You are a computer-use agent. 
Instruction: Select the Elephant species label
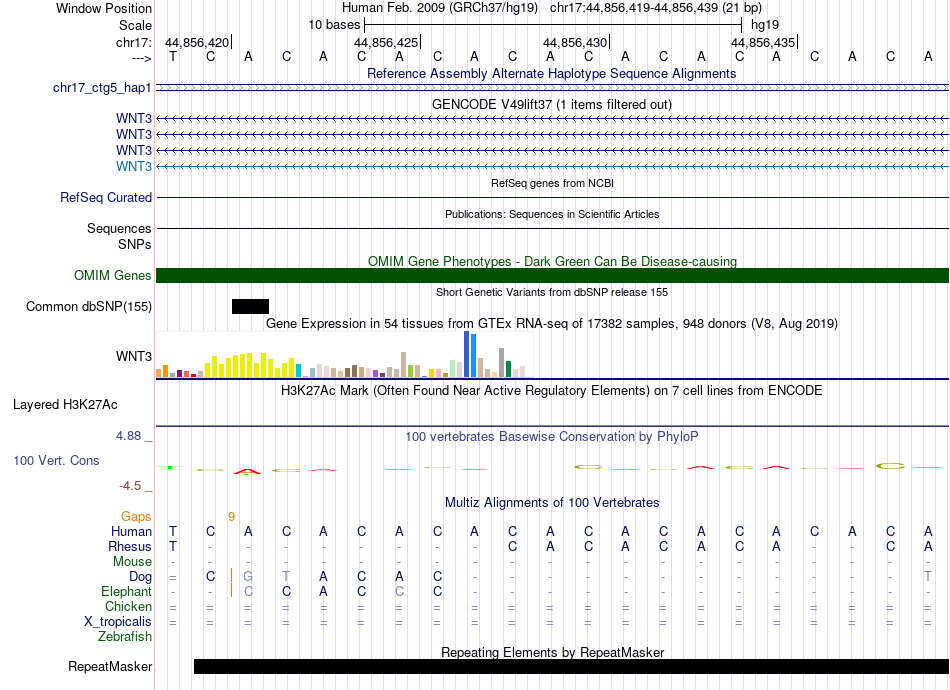126,591
